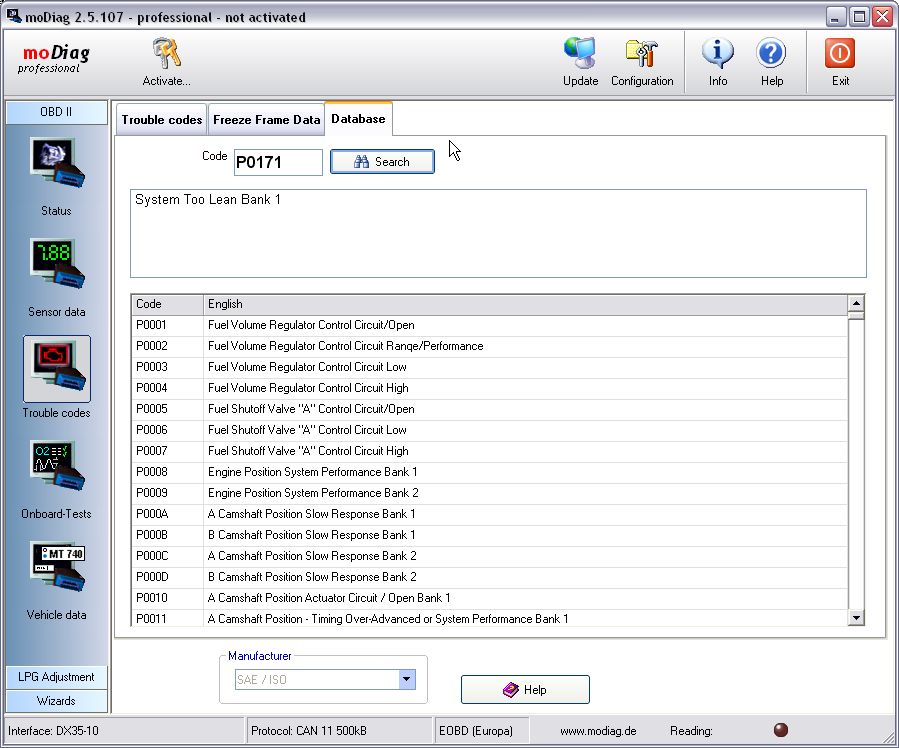Click the Exit power icon
Screen dimensions: 899x748
coord(840,53)
